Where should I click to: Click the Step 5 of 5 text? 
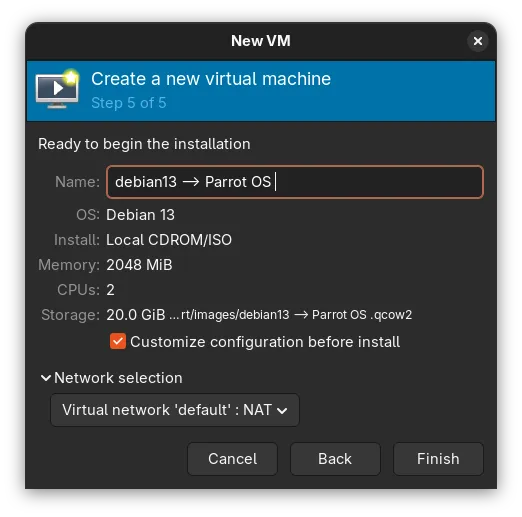(x=129, y=103)
